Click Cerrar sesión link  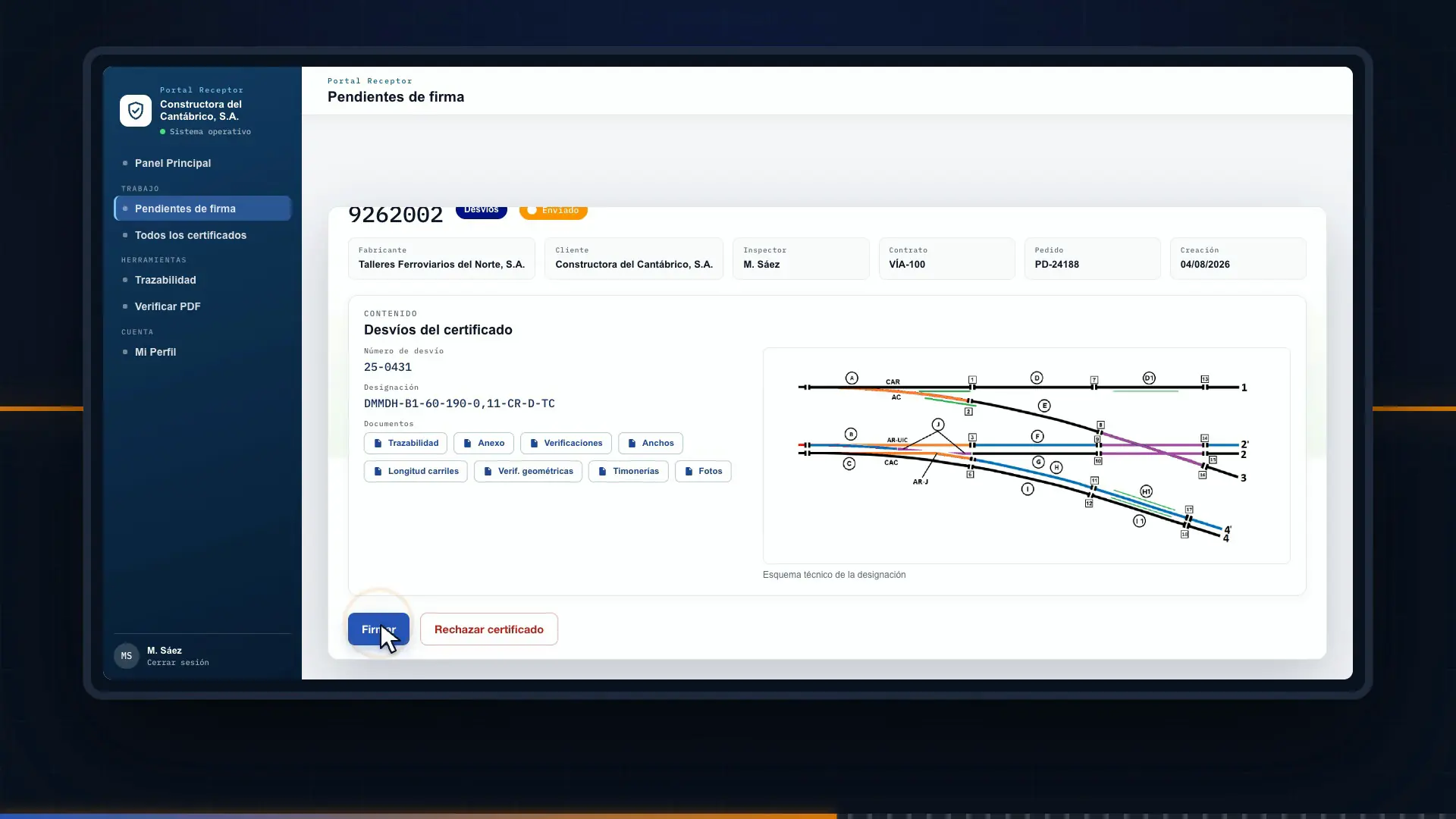tap(178, 663)
